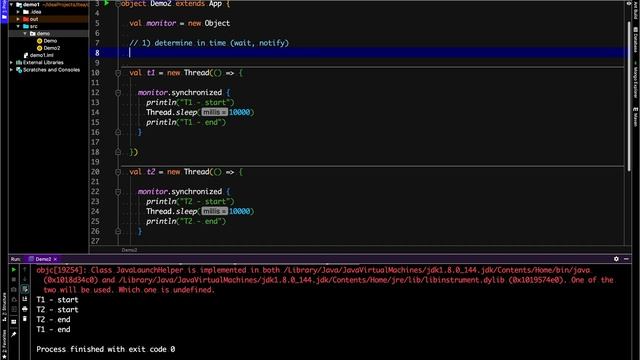Screen dimensions: 640x360
Task: Click line number 8 in gutter
Action: click(x=97, y=53)
